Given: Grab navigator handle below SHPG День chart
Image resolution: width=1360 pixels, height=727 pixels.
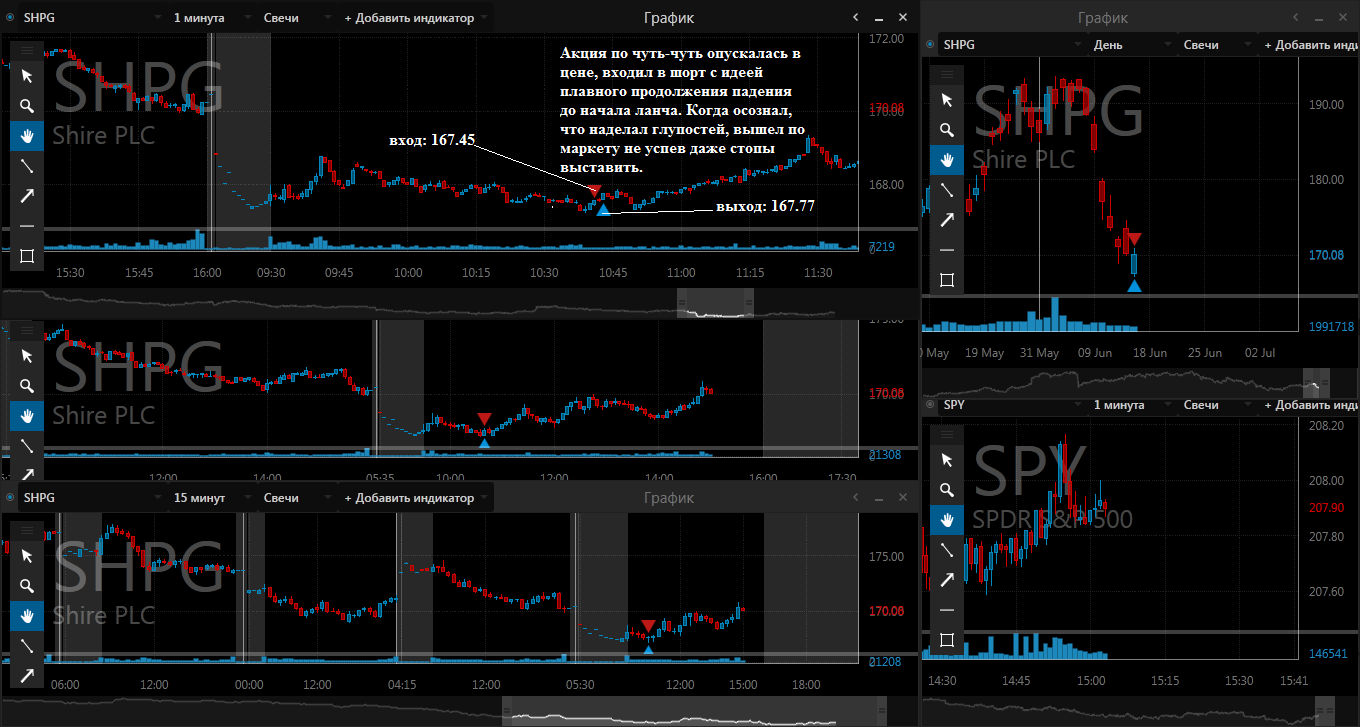Looking at the screenshot, I should click(x=1316, y=382).
